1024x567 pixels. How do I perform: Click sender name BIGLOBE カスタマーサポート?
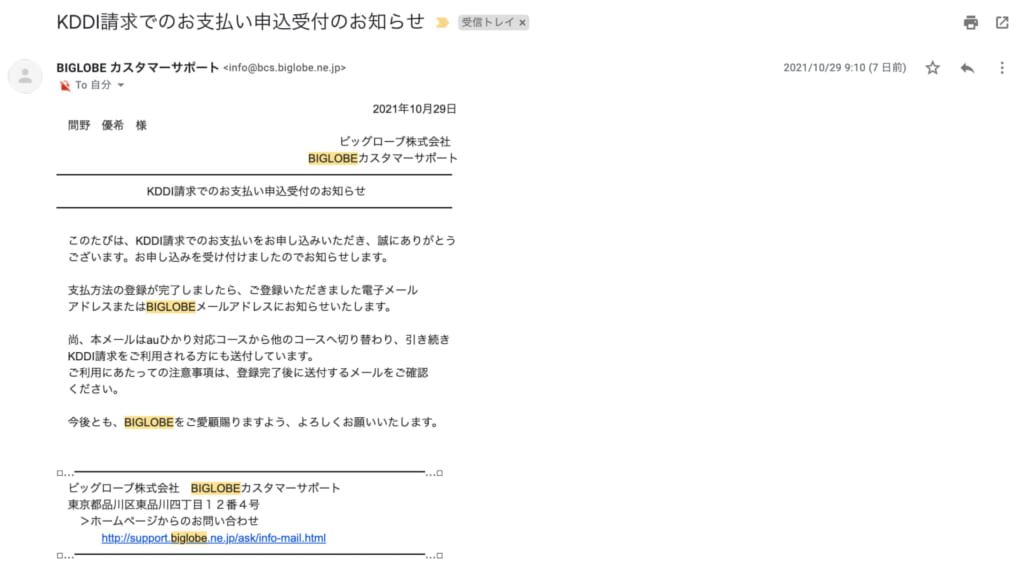pyautogui.click(x=138, y=68)
